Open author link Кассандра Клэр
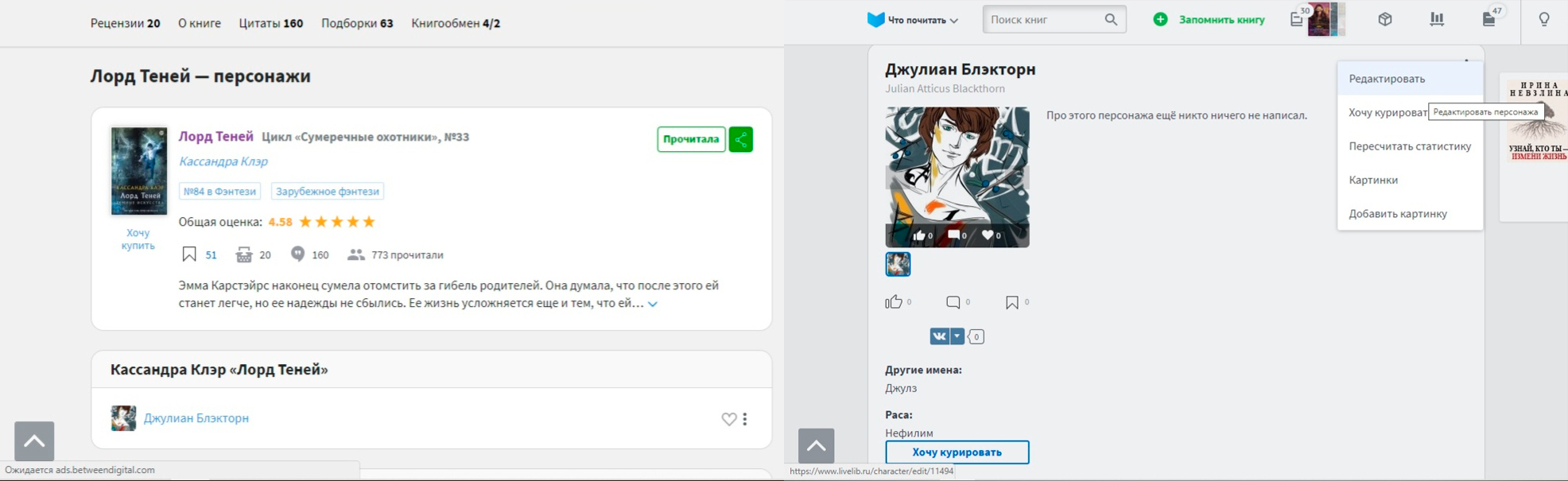The height and width of the screenshot is (481, 1568). coord(223,161)
